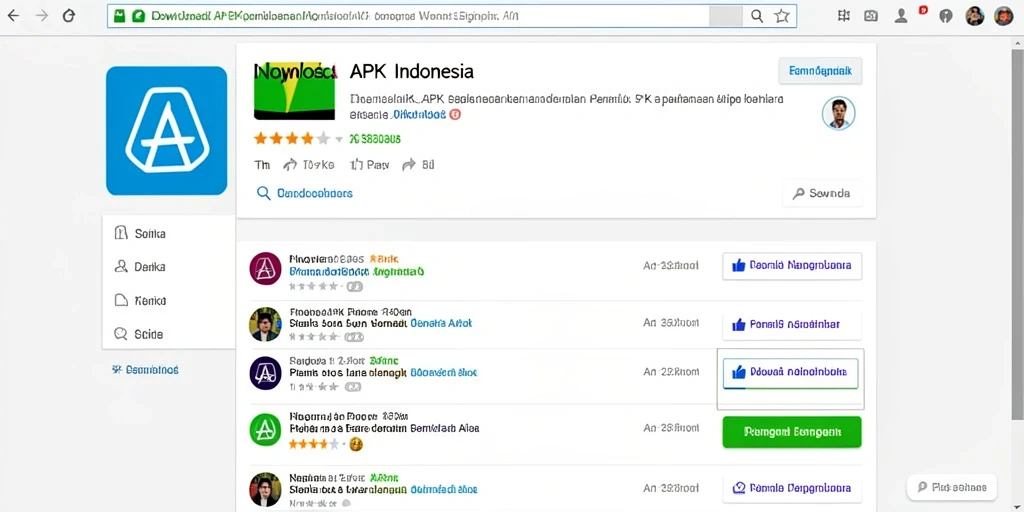Open the dark purple A app icon in the list
Image resolution: width=1024 pixels, height=512 pixels.
click(x=265, y=374)
